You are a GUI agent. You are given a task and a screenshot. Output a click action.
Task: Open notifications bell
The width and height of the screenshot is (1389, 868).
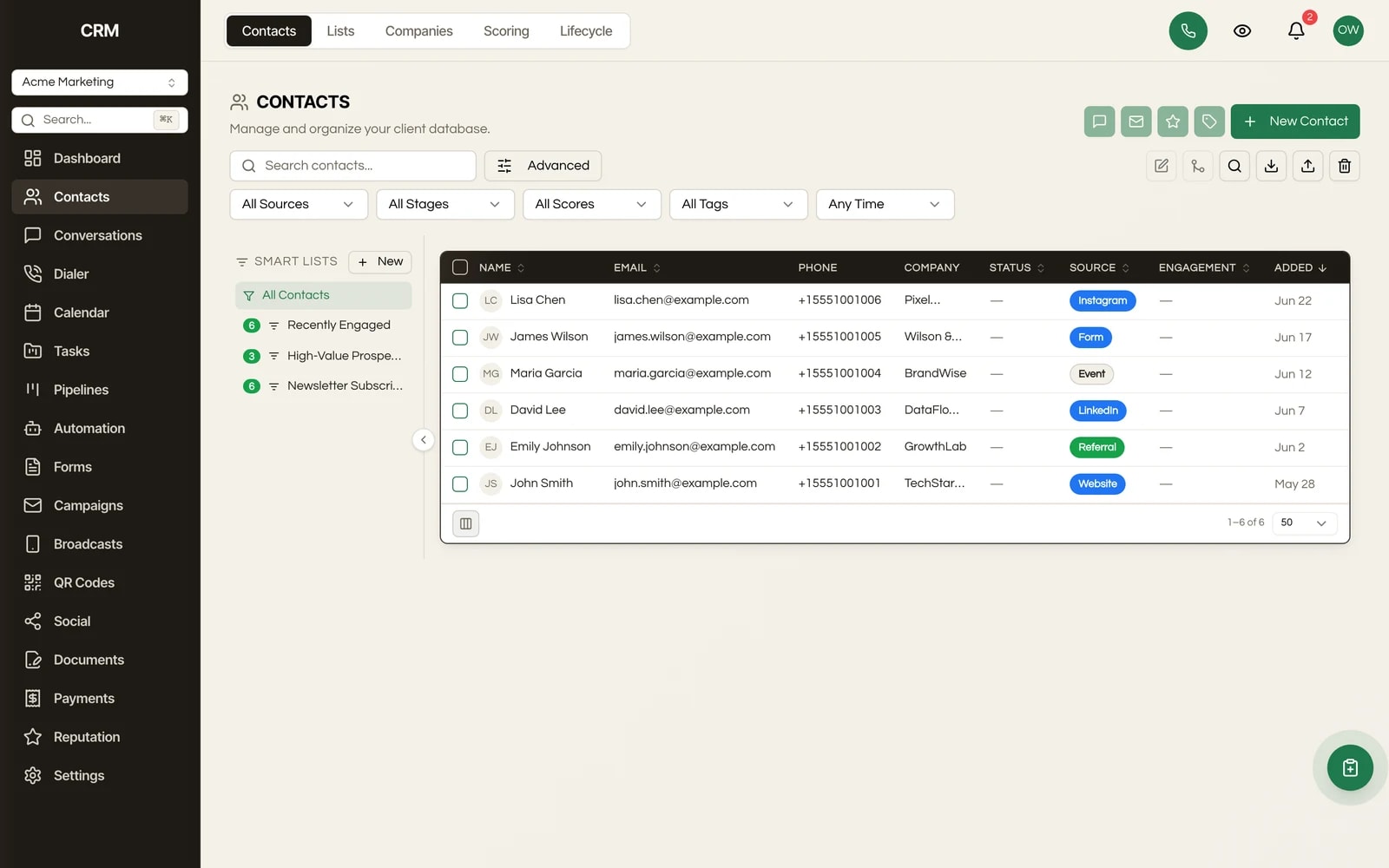[1296, 31]
